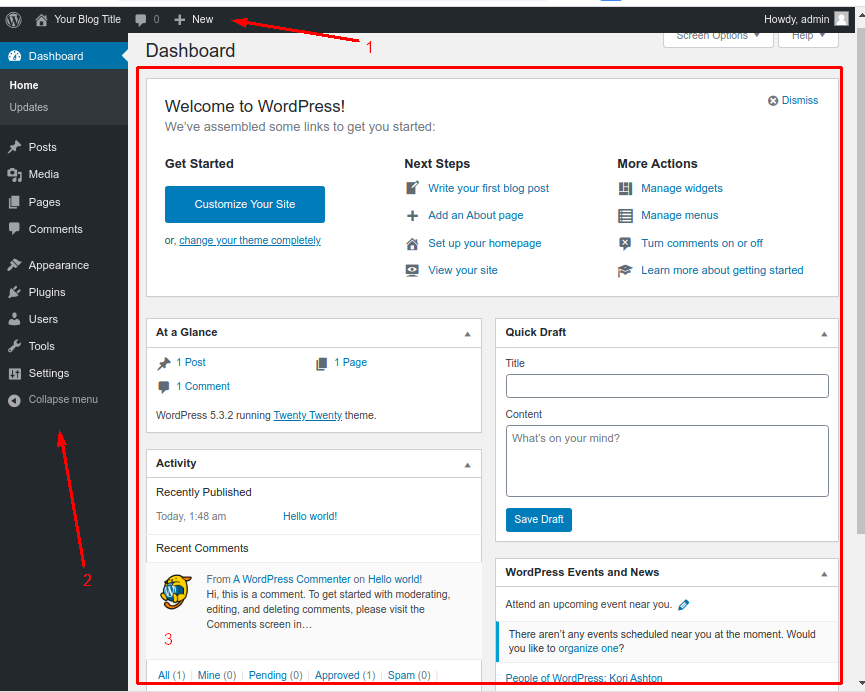The width and height of the screenshot is (865, 692).
Task: Click the Media icon in sidebar
Action: 15,174
